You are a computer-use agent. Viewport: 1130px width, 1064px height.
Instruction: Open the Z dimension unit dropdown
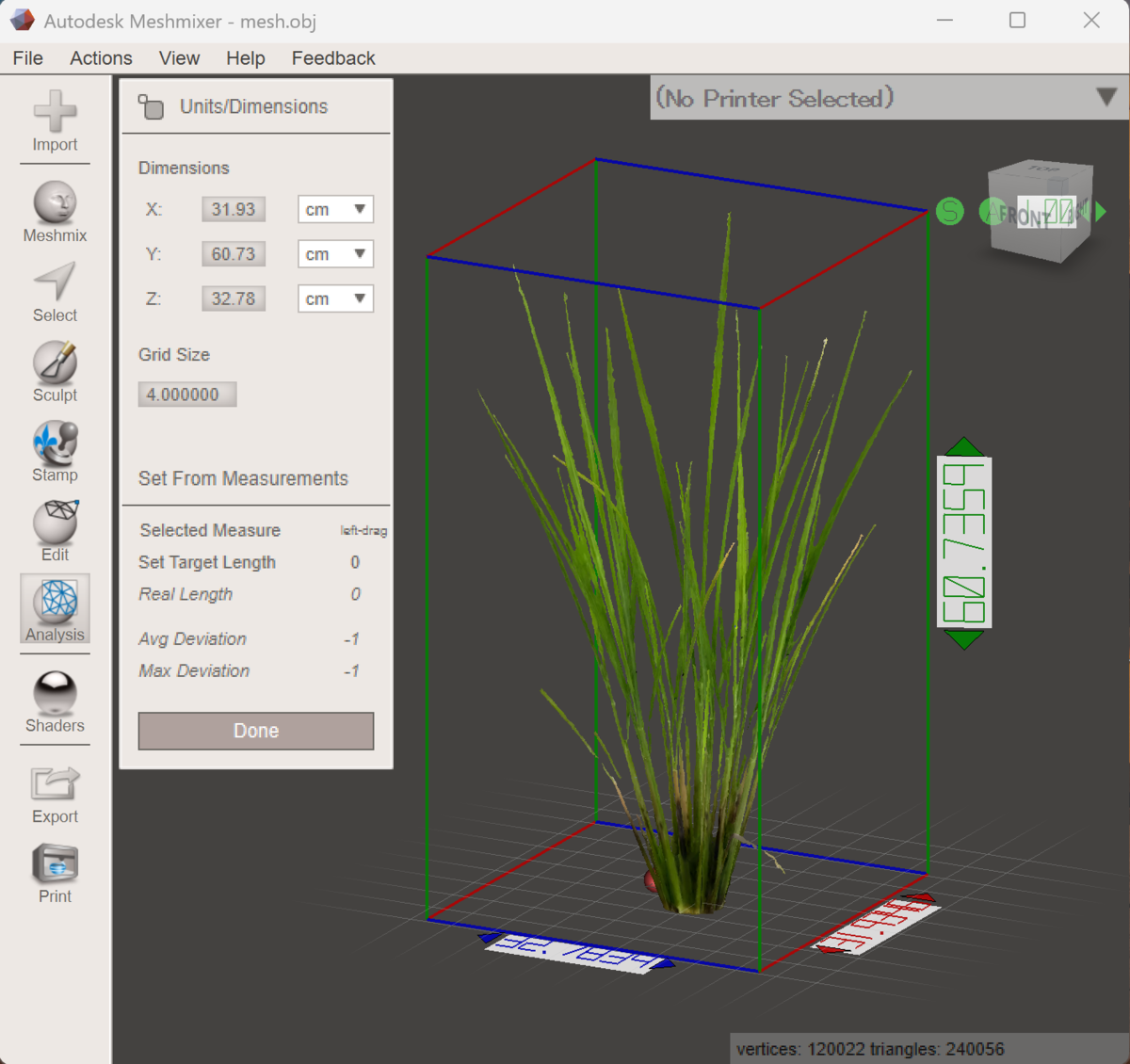point(335,298)
